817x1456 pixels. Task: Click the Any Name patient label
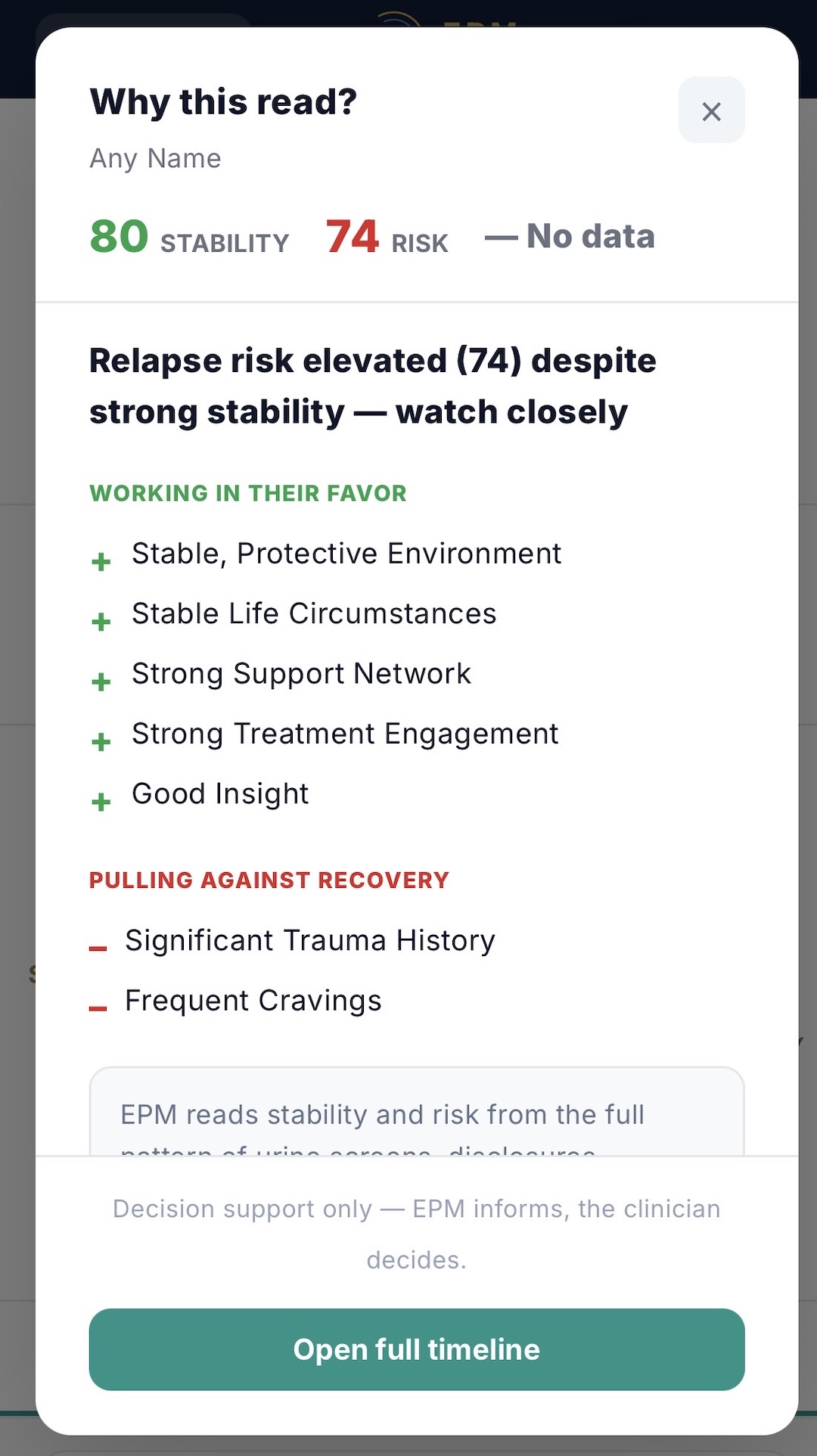pos(155,159)
